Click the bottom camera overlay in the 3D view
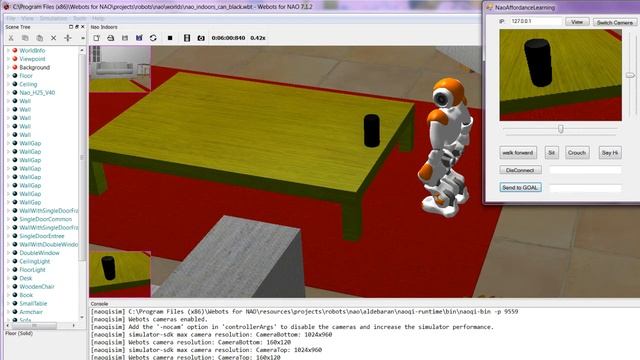The width and height of the screenshot is (640, 360). pyautogui.click(x=120, y=274)
